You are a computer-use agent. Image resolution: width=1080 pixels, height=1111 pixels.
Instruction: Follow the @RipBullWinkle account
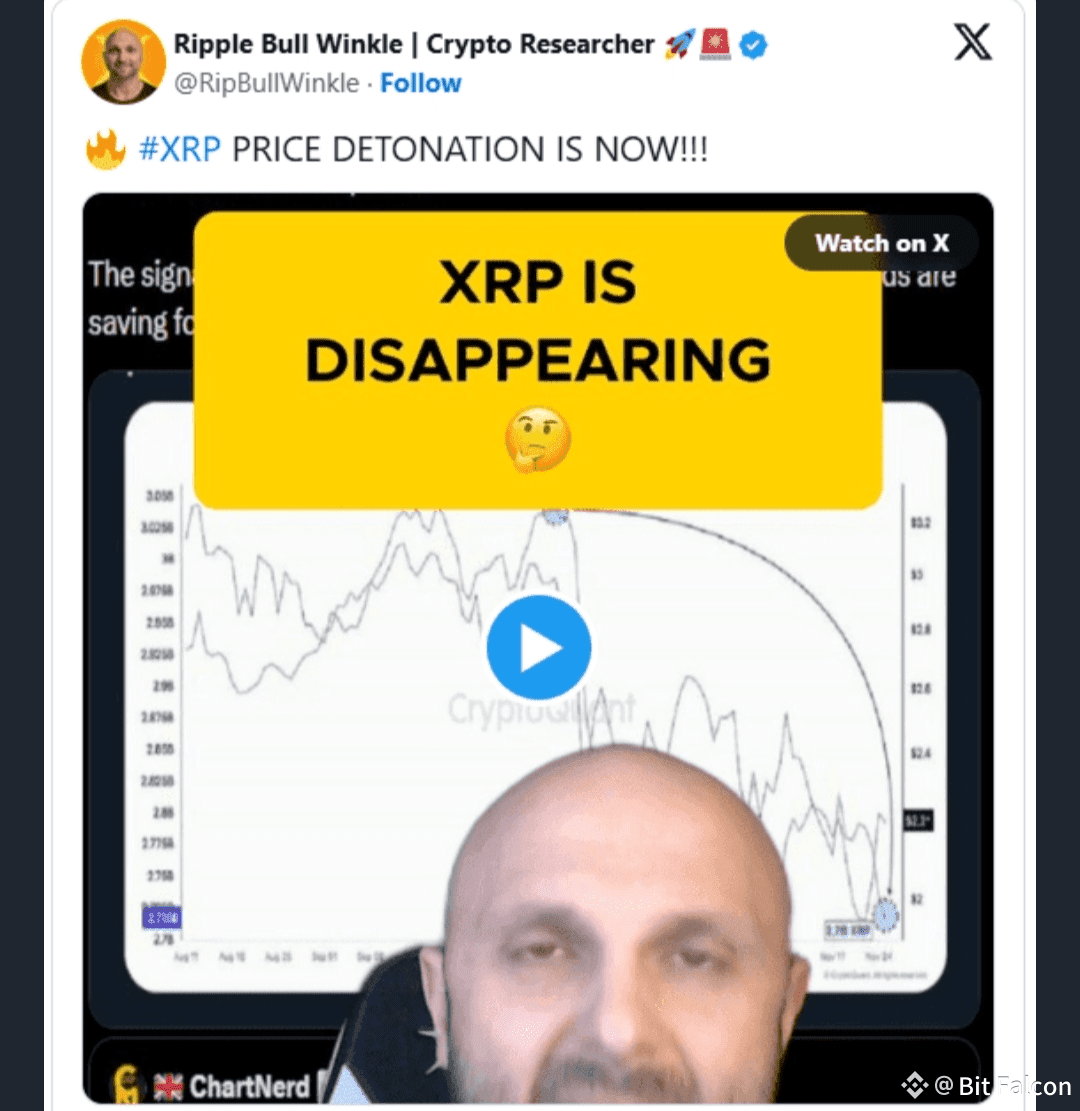click(420, 84)
